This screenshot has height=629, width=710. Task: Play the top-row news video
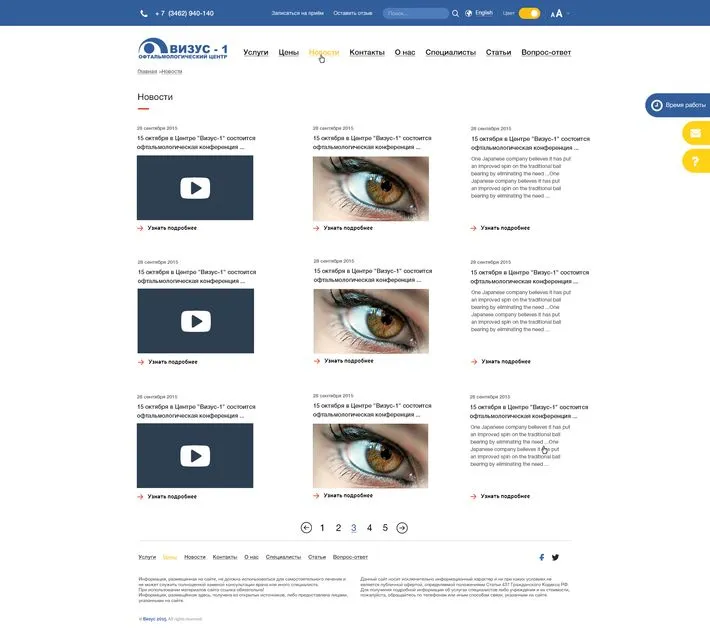195,188
